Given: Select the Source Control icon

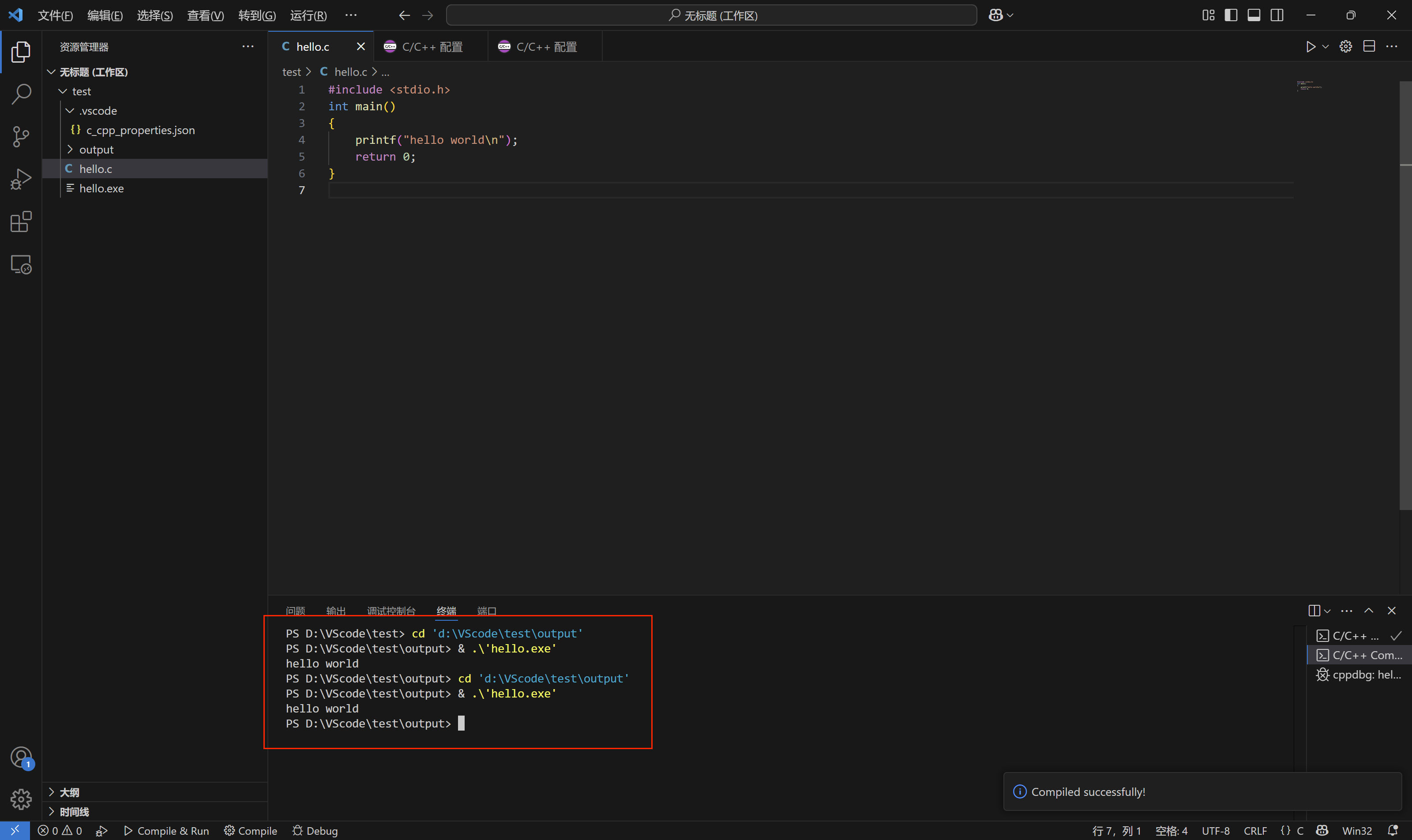Looking at the screenshot, I should [21, 136].
